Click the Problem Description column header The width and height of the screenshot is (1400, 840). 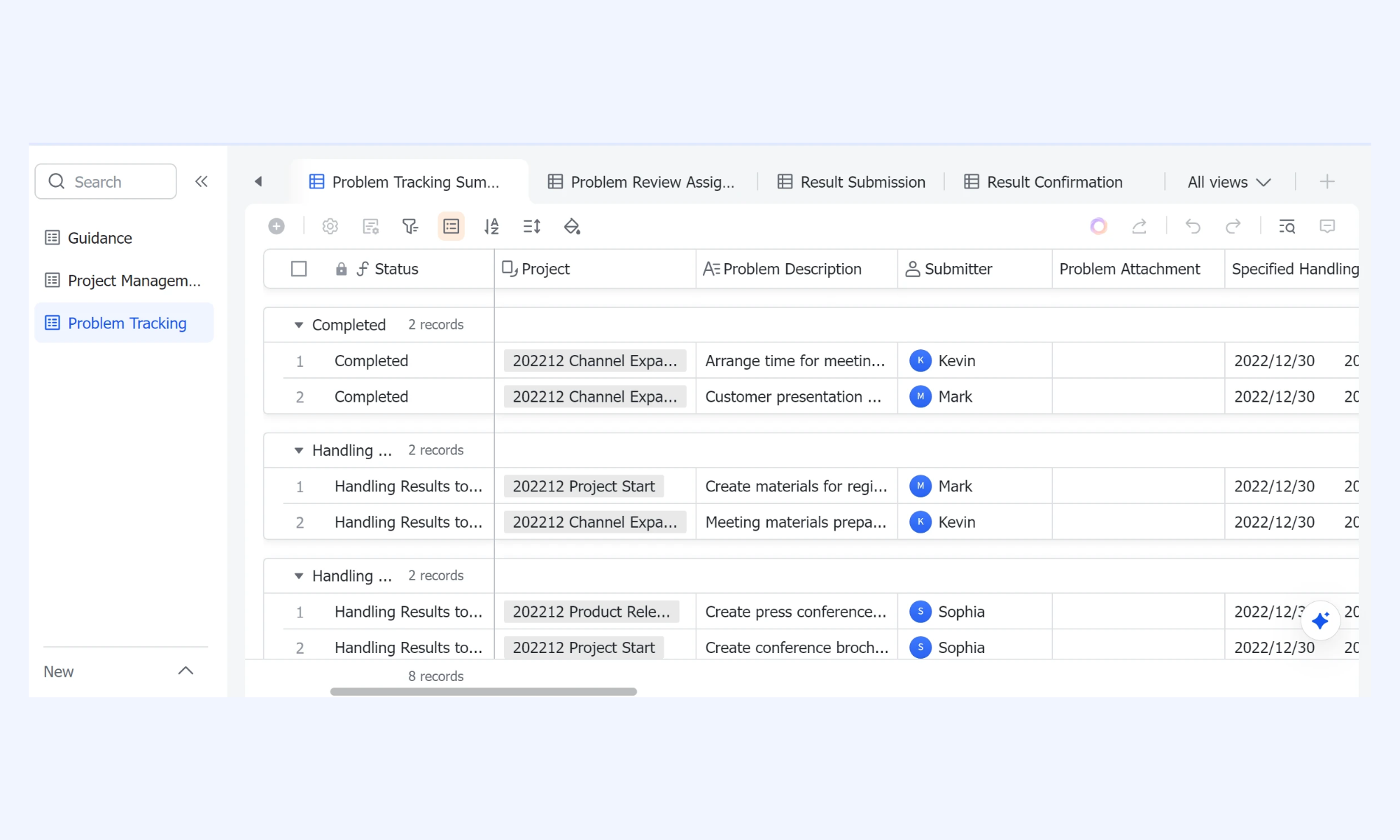(797, 269)
